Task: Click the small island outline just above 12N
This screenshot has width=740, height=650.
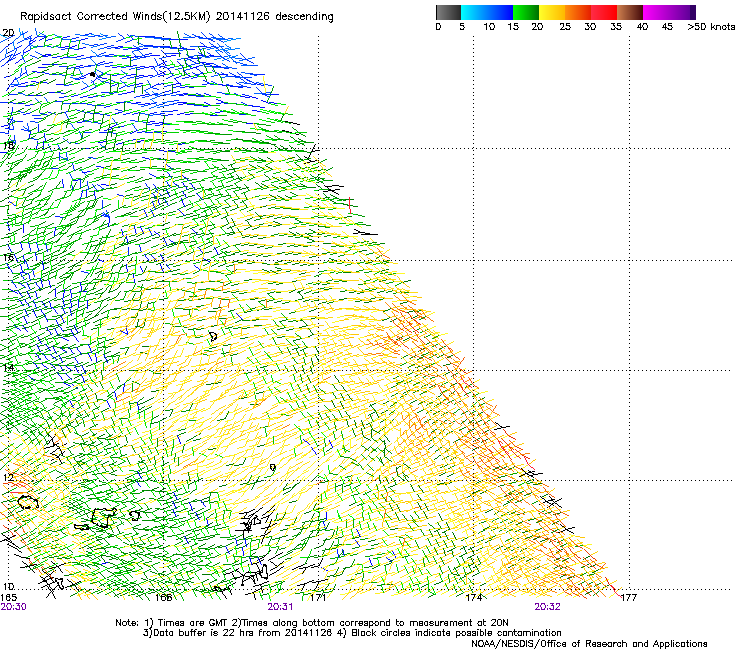Action: pyautogui.click(x=272, y=467)
